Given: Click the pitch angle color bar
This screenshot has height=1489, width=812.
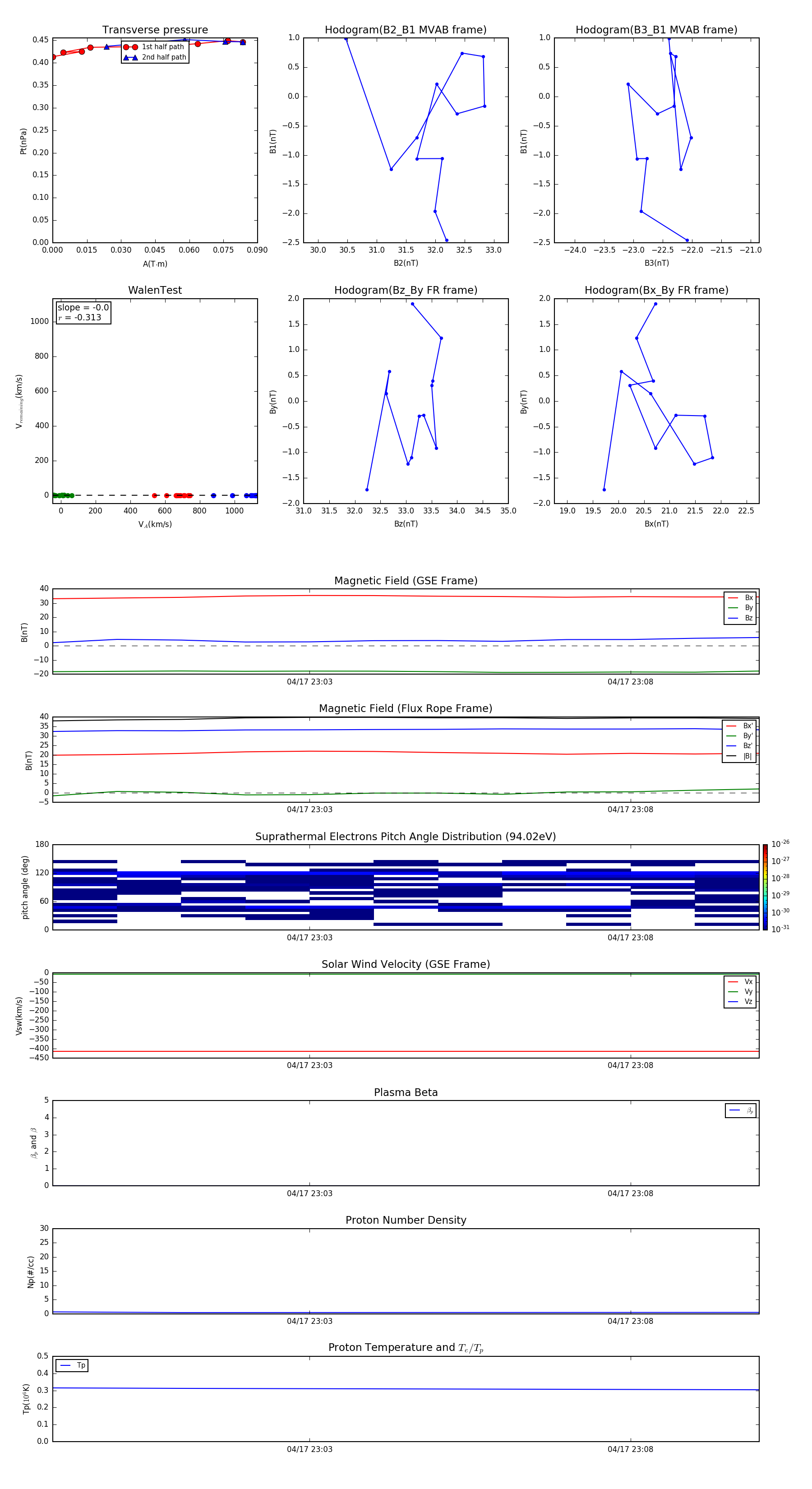Looking at the screenshot, I should 765,887.
